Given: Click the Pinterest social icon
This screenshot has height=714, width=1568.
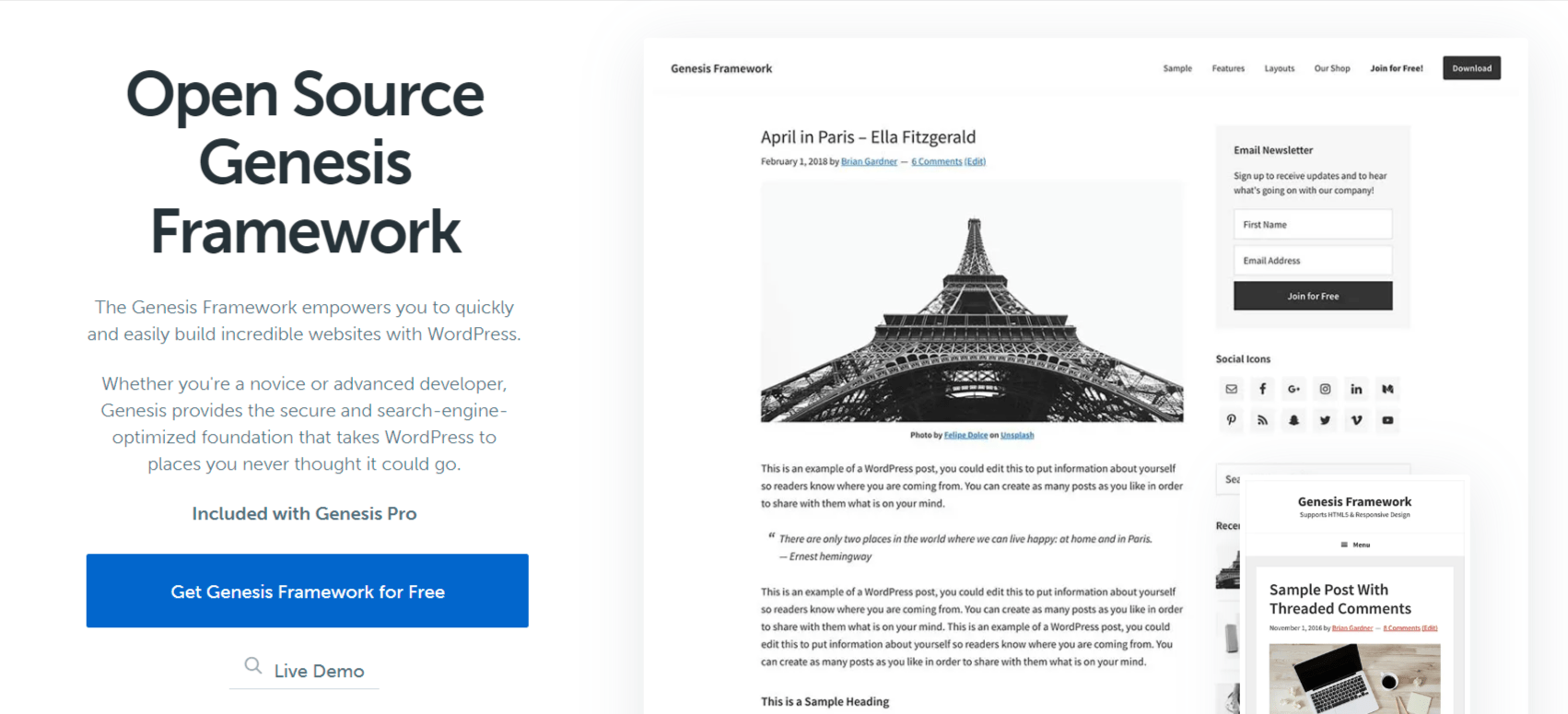Looking at the screenshot, I should 1231,420.
